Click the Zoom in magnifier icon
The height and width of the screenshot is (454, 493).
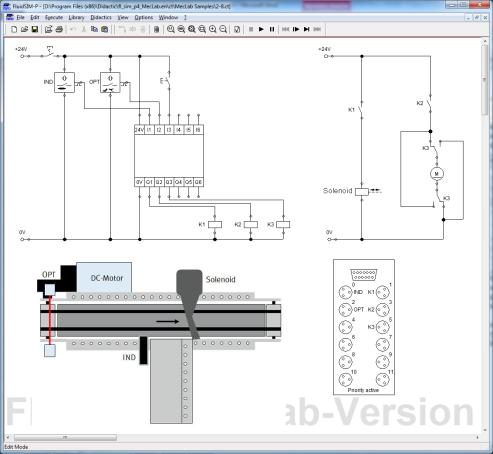[213, 29]
